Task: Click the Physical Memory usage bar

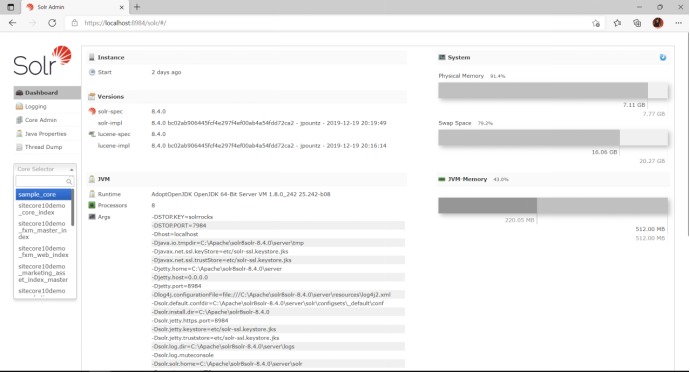Action: [553, 91]
